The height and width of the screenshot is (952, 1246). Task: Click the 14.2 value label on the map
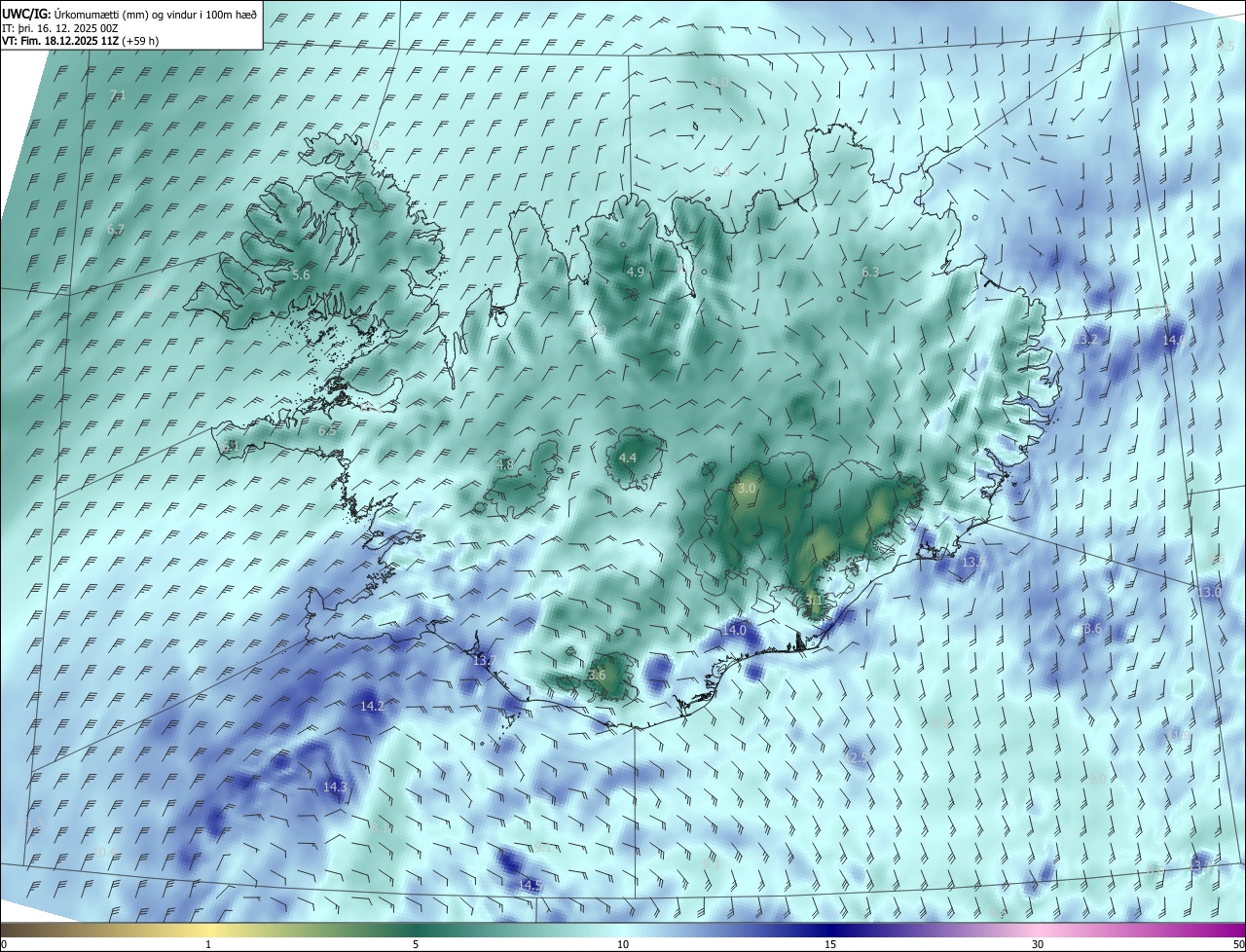(x=372, y=706)
